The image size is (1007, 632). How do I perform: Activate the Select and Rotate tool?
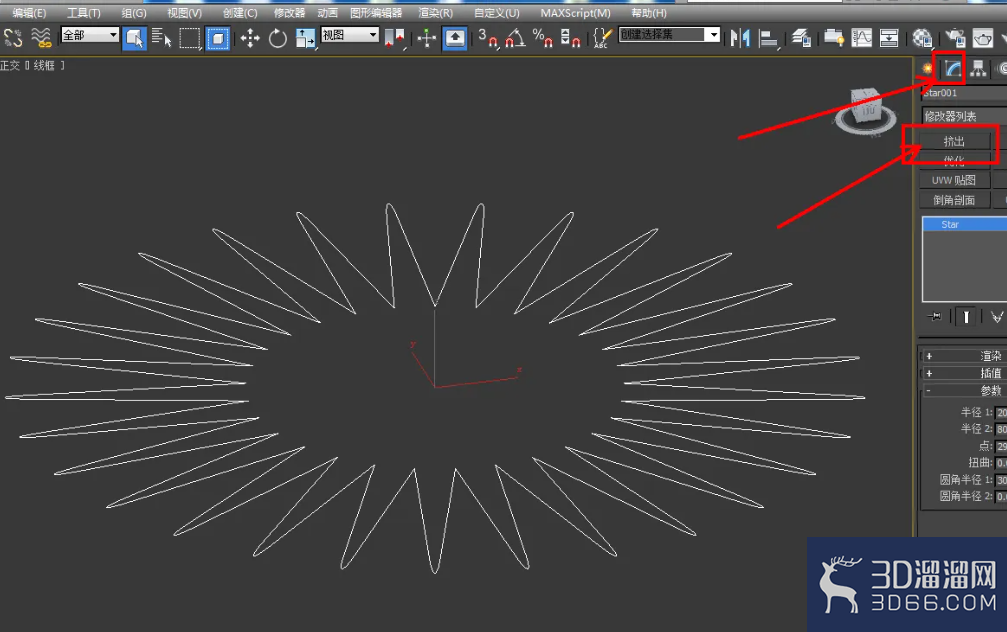[277, 39]
